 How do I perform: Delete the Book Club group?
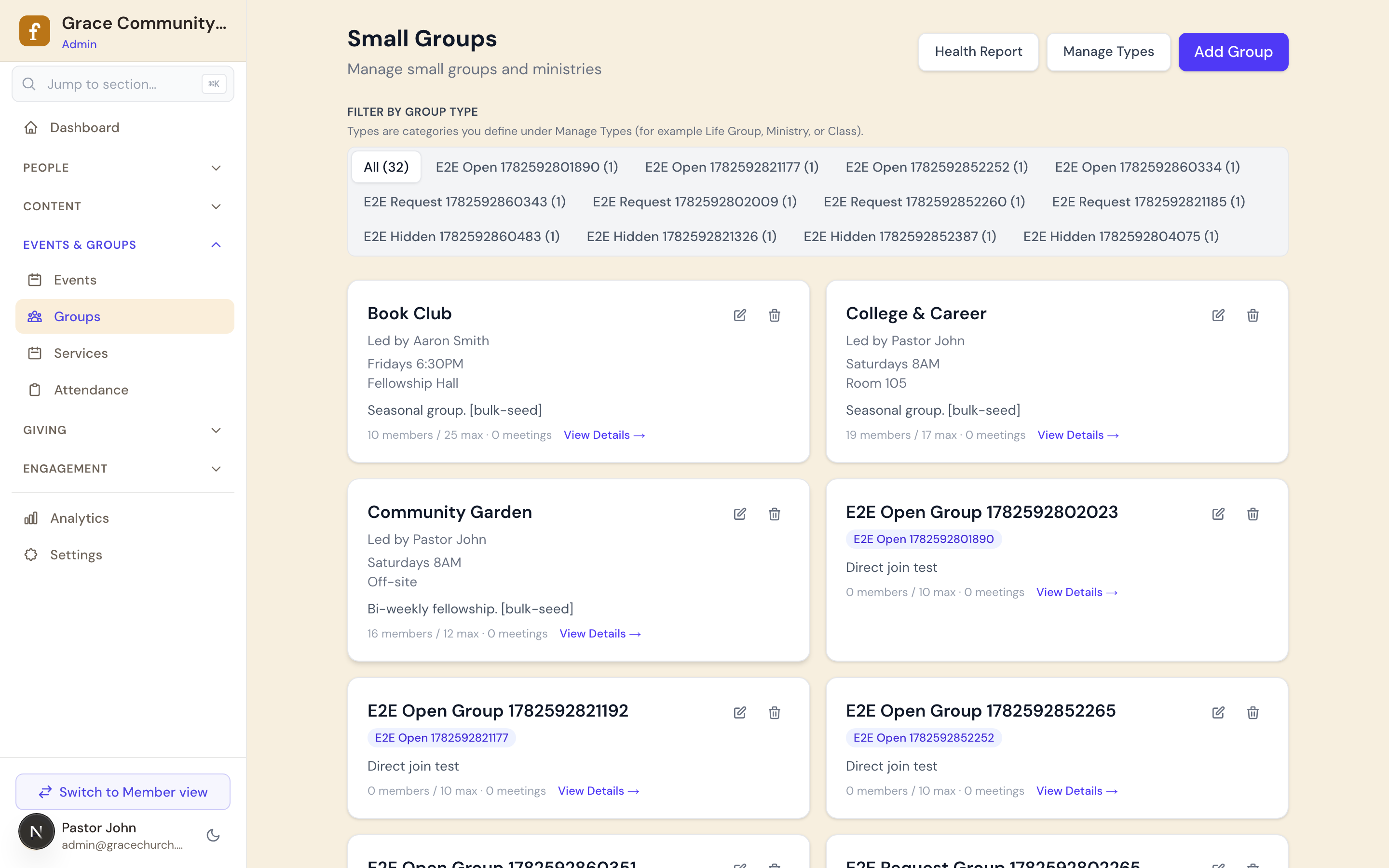click(774, 315)
